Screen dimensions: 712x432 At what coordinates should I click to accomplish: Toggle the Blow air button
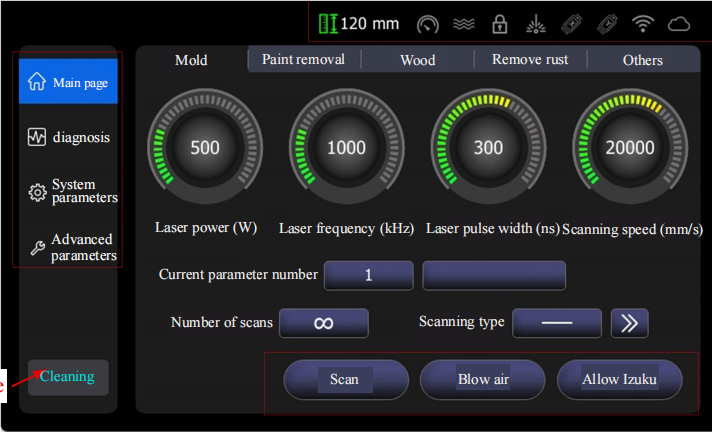coord(482,380)
